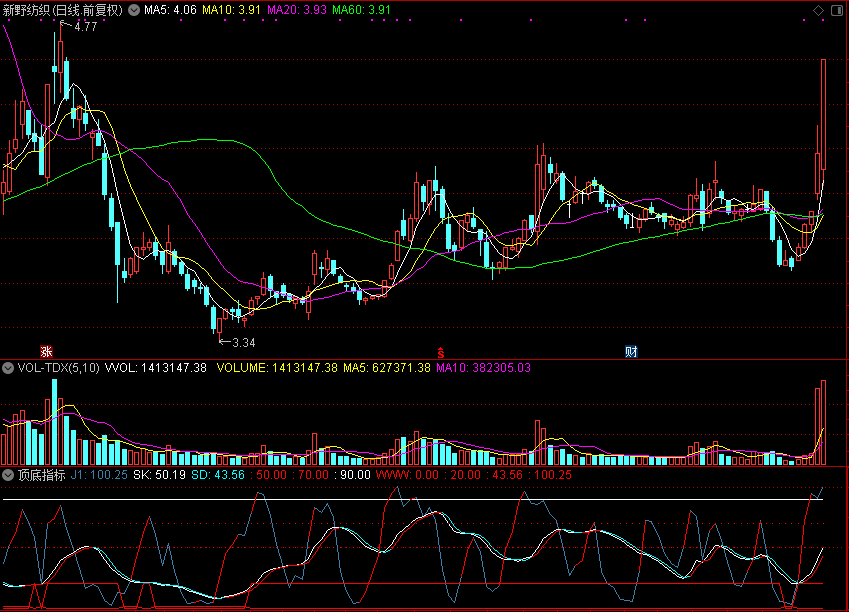The width and height of the screenshot is (849, 612).
Task: Click the circular arrow icon at top right
Action: click(x=836, y=10)
